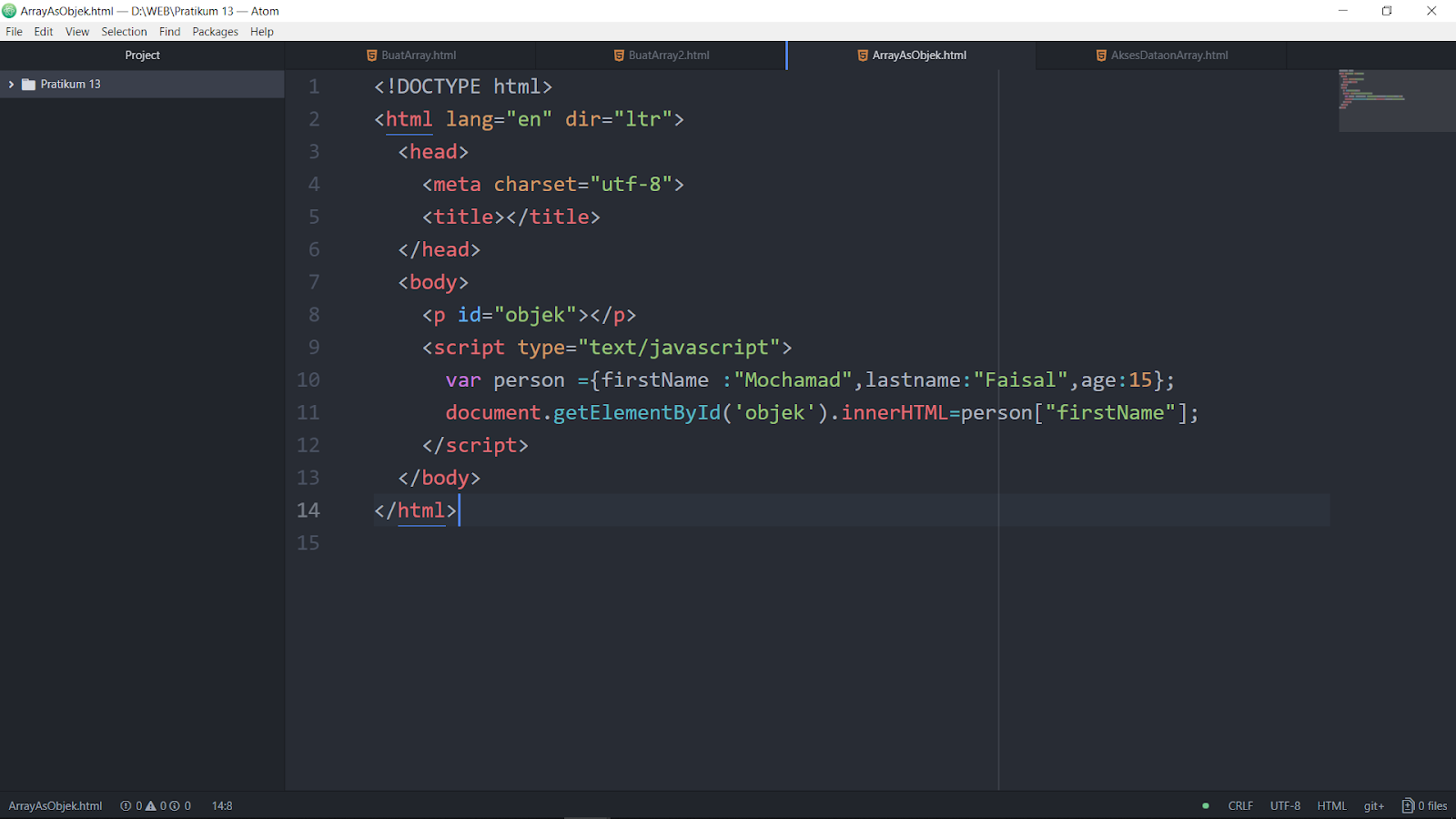The image size is (1456, 819).
Task: Open the HTML grammar selector
Action: coord(1331,805)
